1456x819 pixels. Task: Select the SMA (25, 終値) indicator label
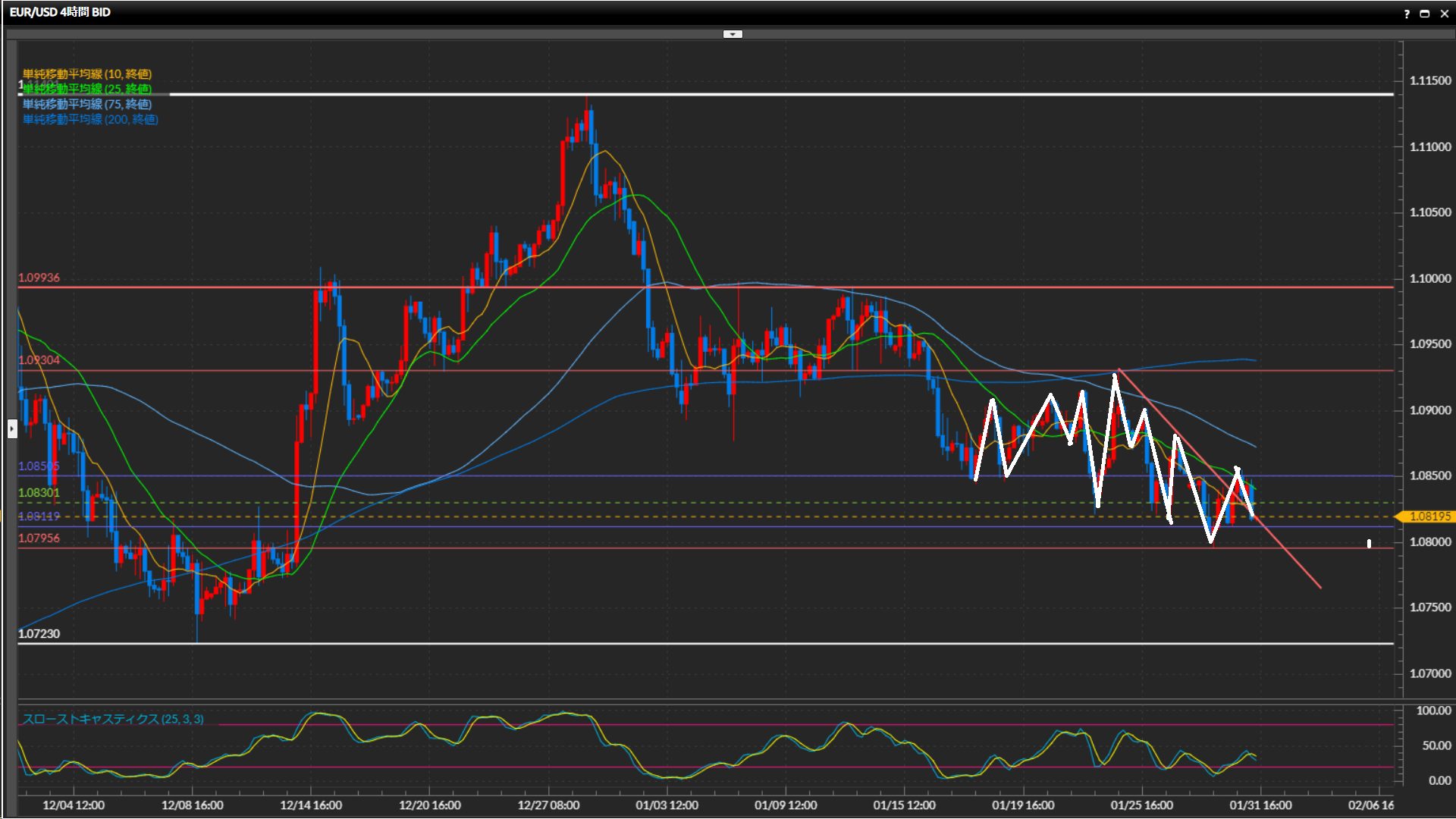pos(87,89)
